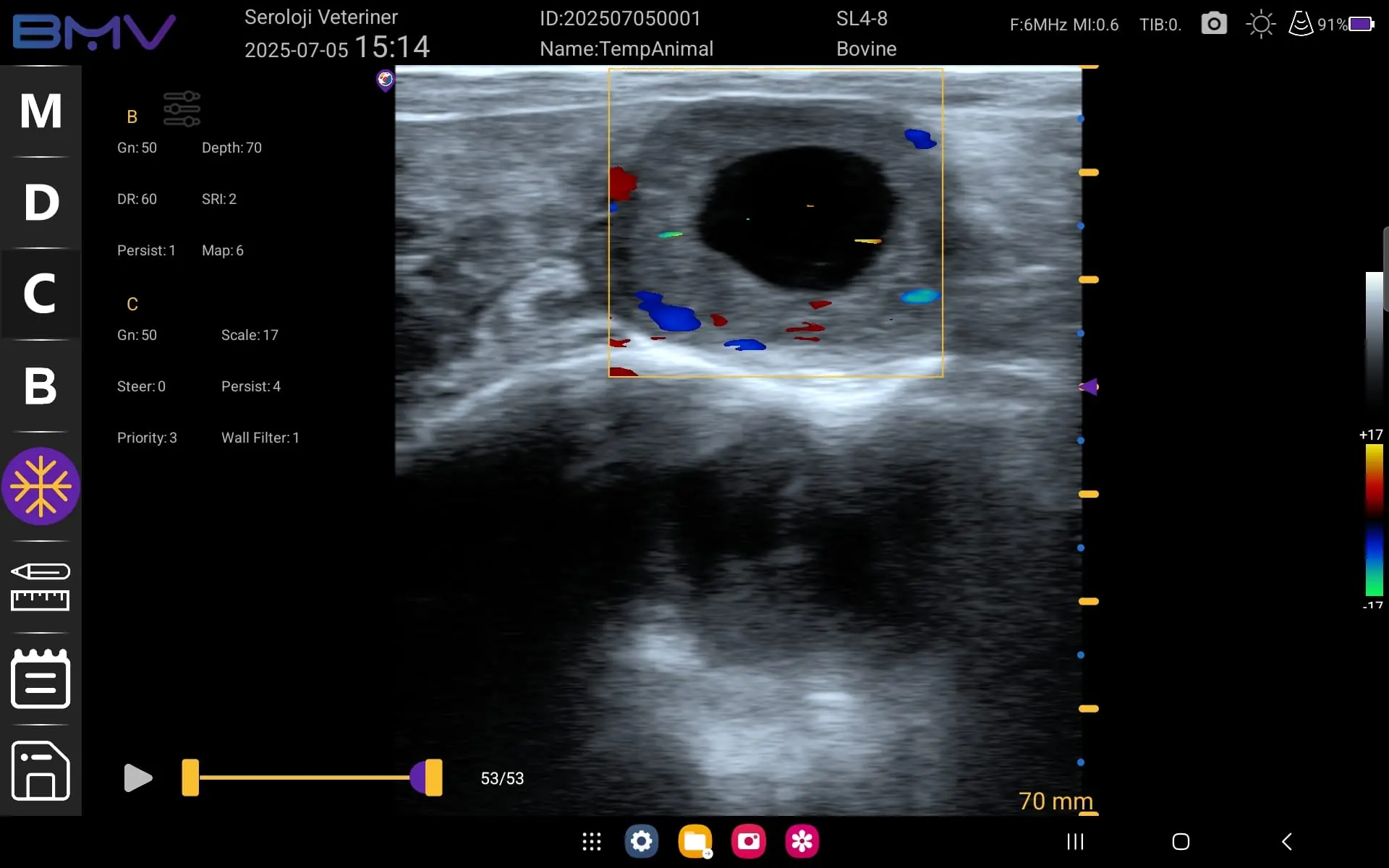Open the report notes icon
Image resolution: width=1389 pixels, height=868 pixels.
point(41,678)
